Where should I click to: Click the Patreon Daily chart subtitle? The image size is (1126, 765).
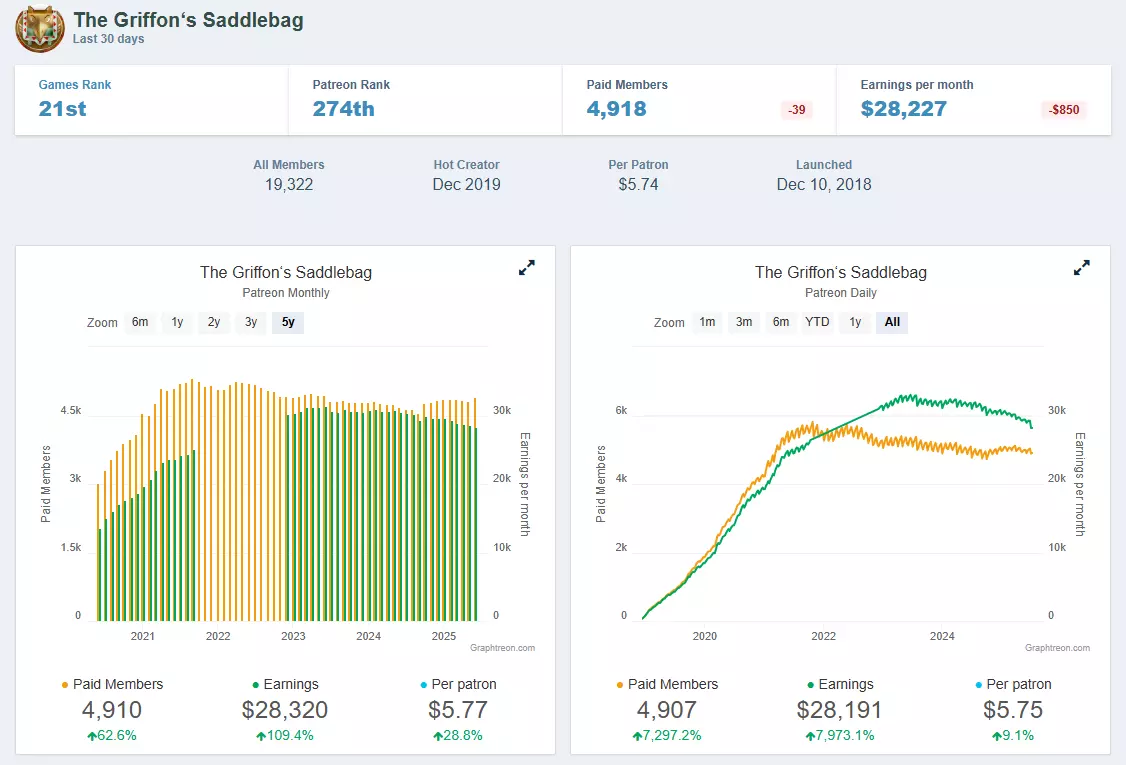click(841, 293)
